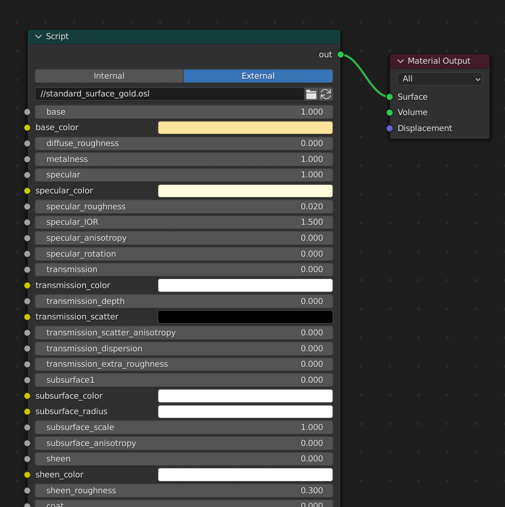Click the base input socket
Viewport: 505px width, 507px height.
pyautogui.click(x=27, y=112)
